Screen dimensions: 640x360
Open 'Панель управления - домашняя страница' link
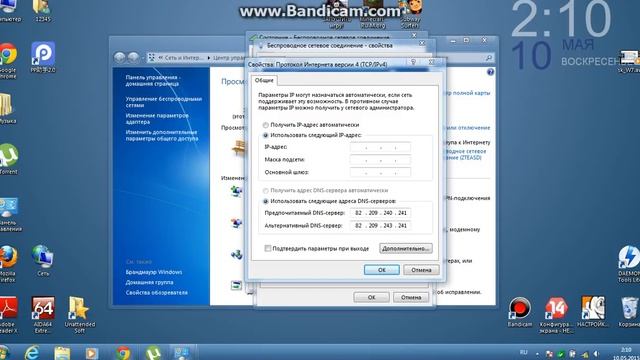[153, 80]
